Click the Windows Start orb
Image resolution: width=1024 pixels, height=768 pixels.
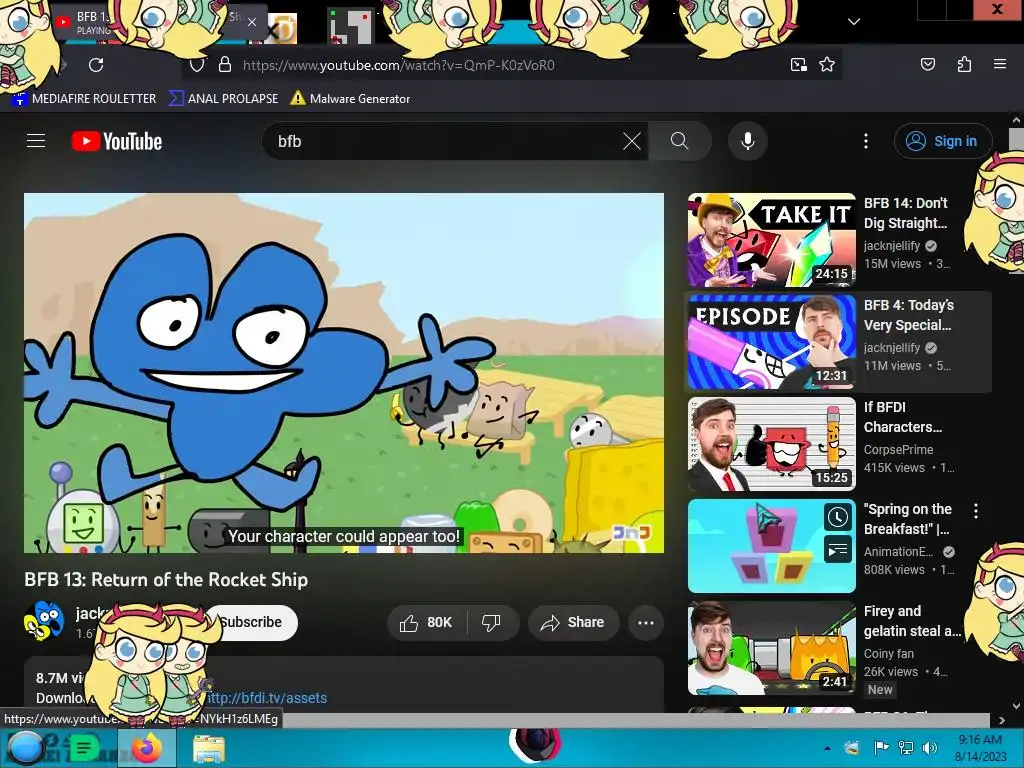(25, 748)
